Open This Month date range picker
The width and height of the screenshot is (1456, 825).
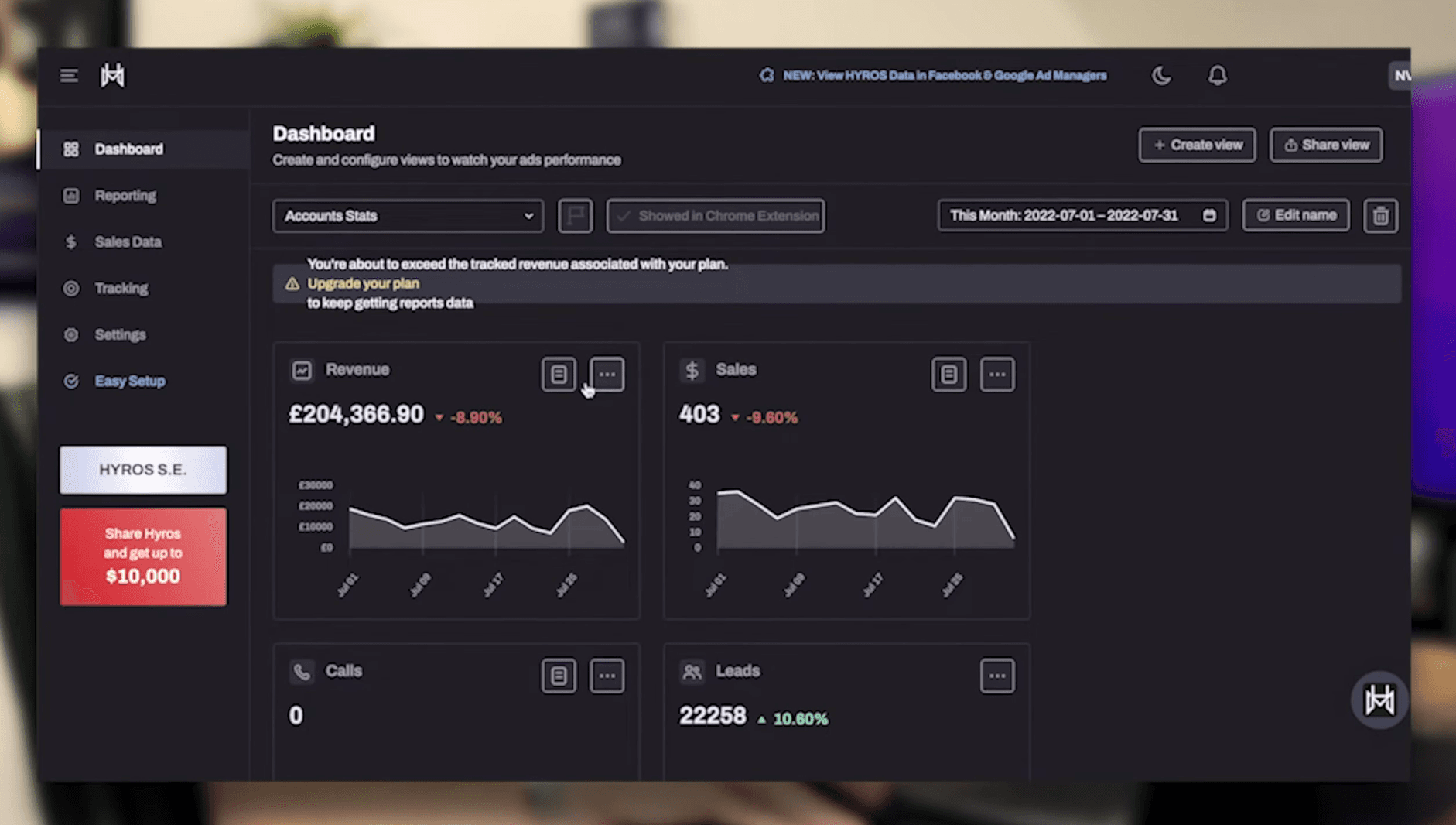1082,215
